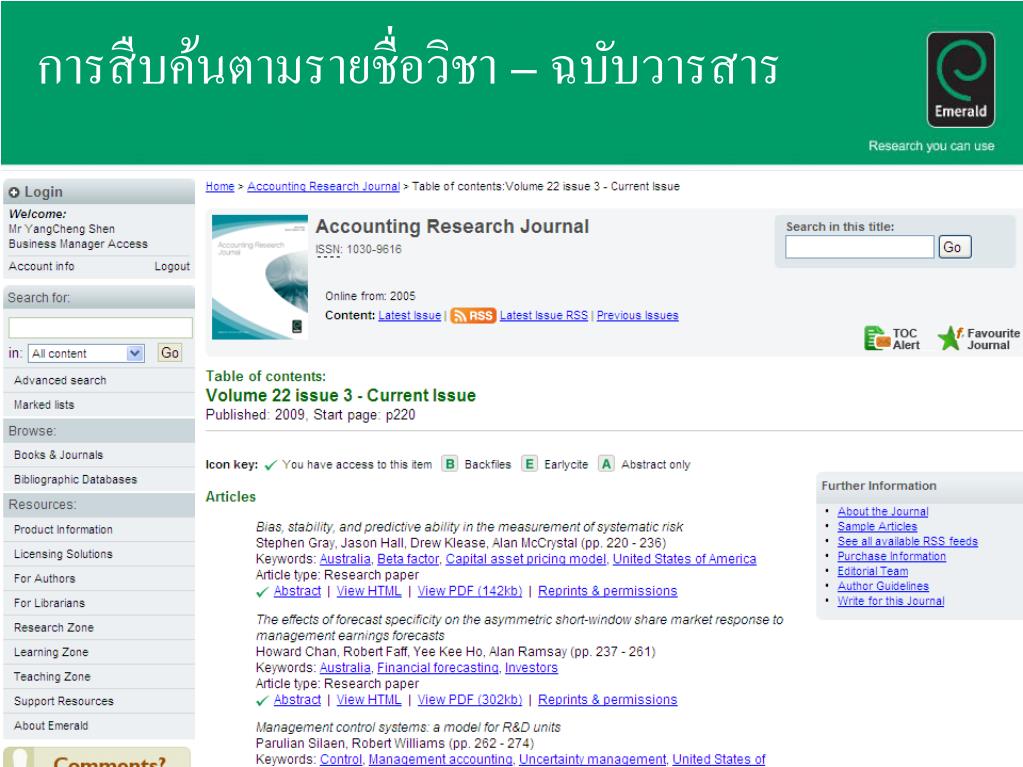Click Financial forecasting keyword link
Screen dimensions: 1023x767
438,668
